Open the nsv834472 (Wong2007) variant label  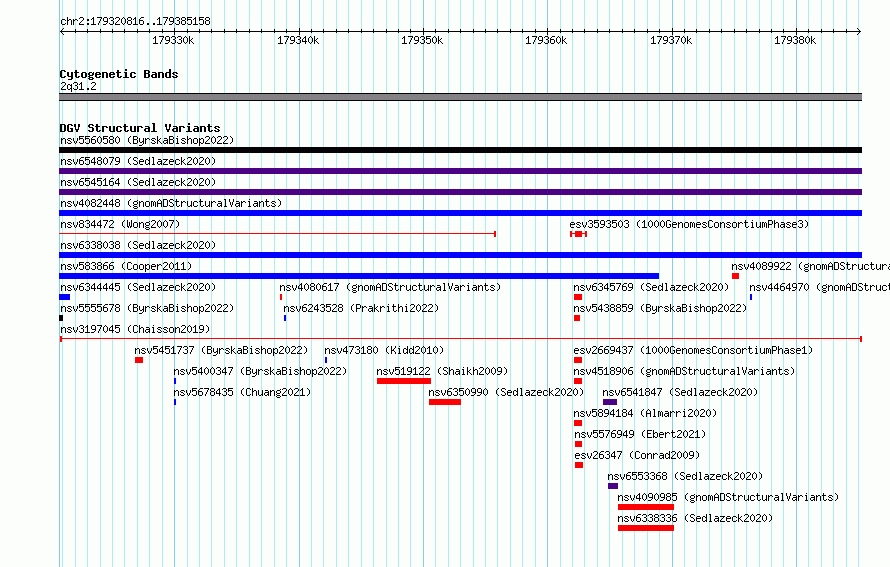tap(120, 224)
